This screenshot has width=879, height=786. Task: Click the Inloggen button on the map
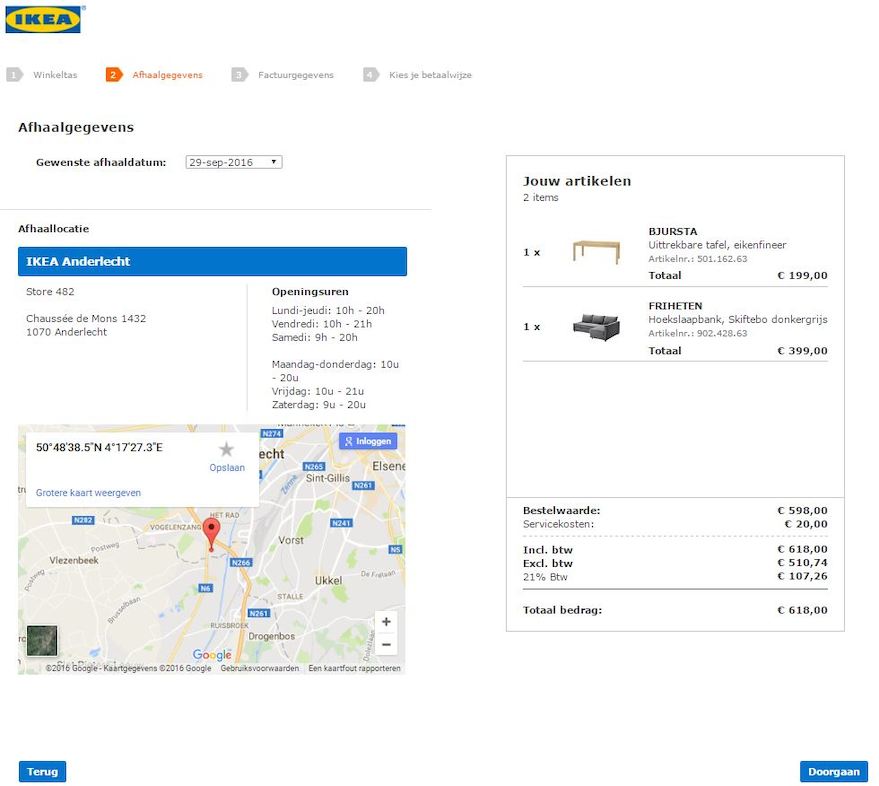(x=368, y=441)
